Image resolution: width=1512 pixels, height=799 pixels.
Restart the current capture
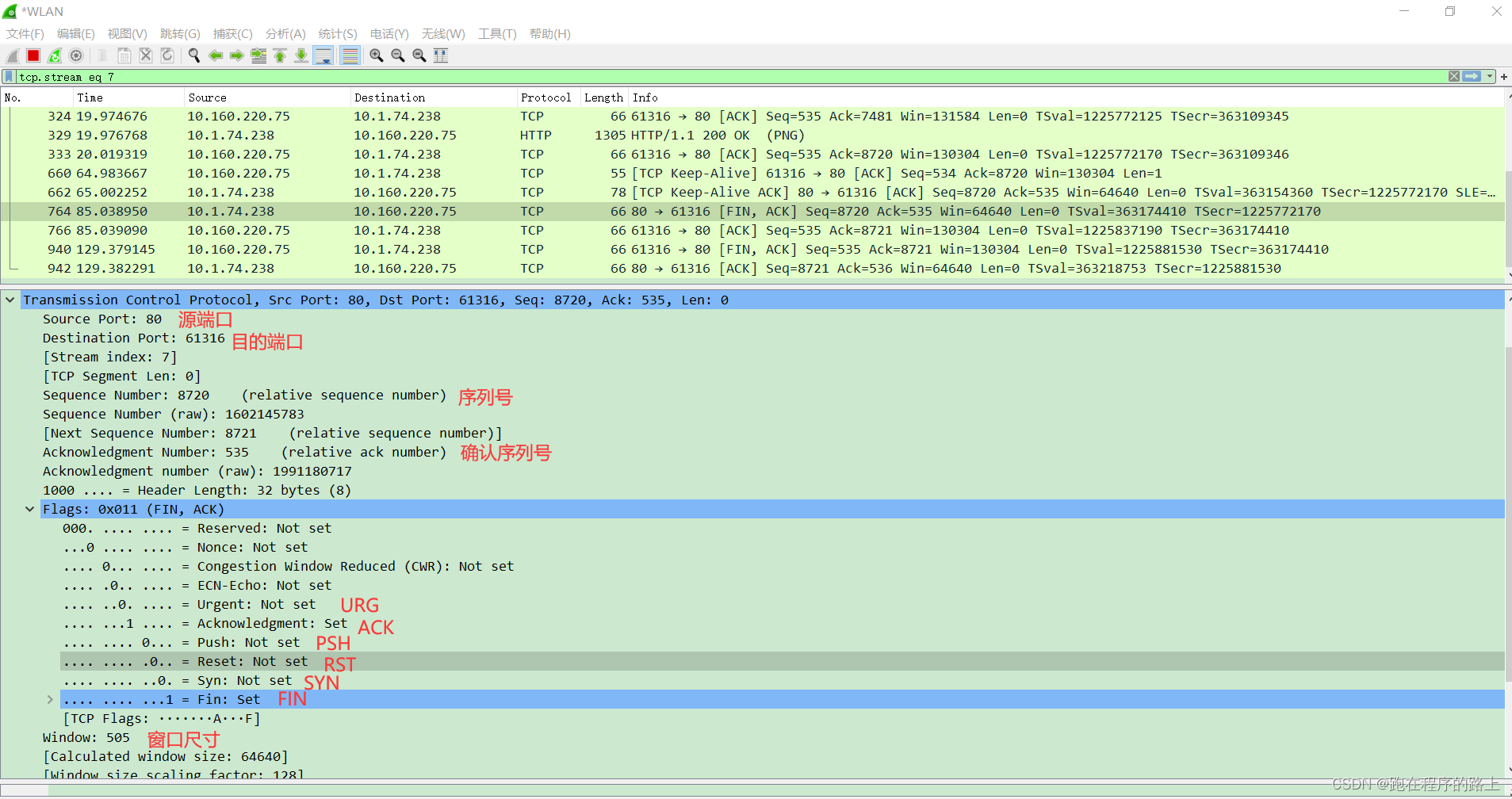pyautogui.click(x=55, y=55)
